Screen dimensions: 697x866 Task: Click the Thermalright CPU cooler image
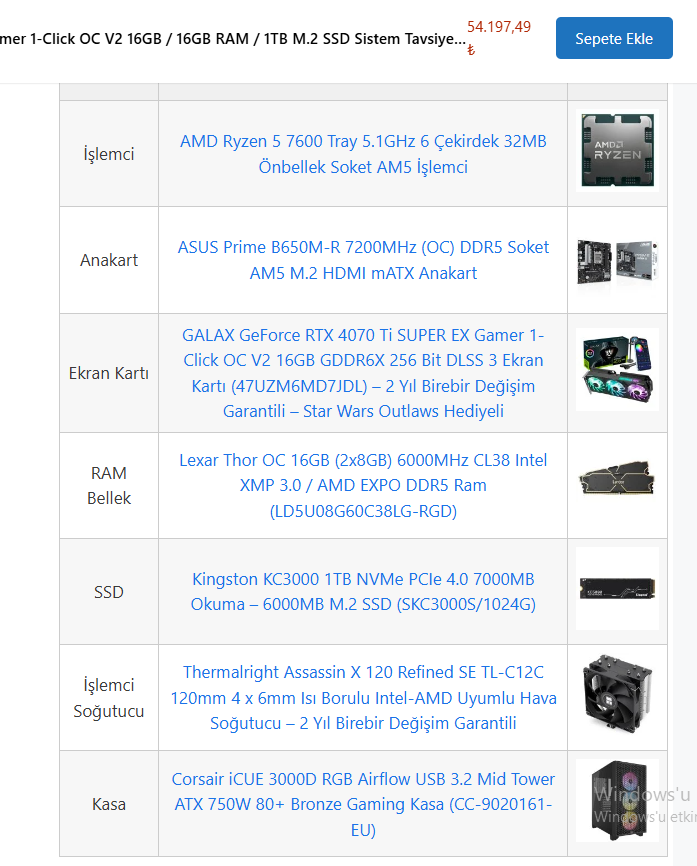click(x=617, y=695)
